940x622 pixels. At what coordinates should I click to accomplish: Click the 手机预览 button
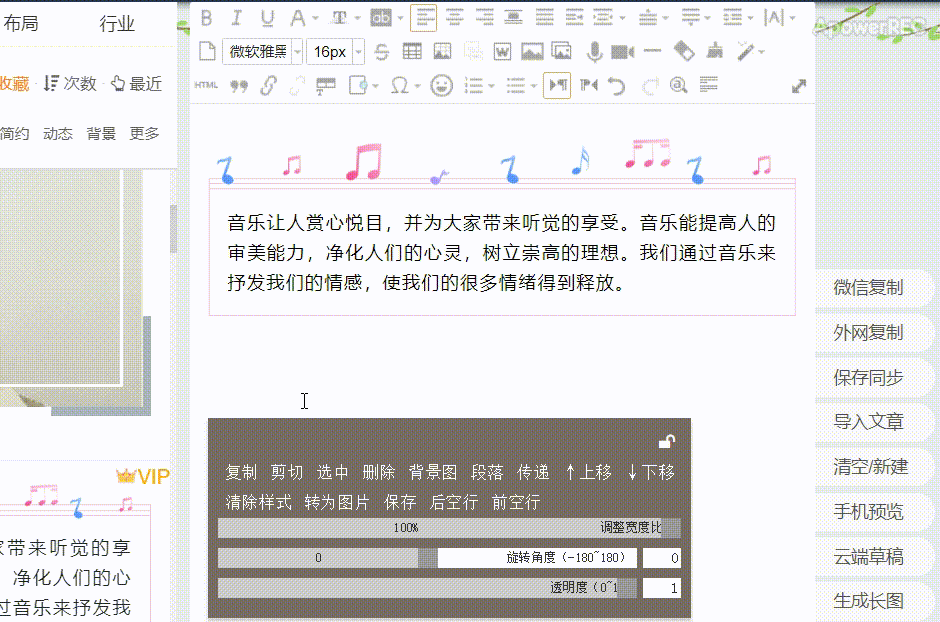869,512
